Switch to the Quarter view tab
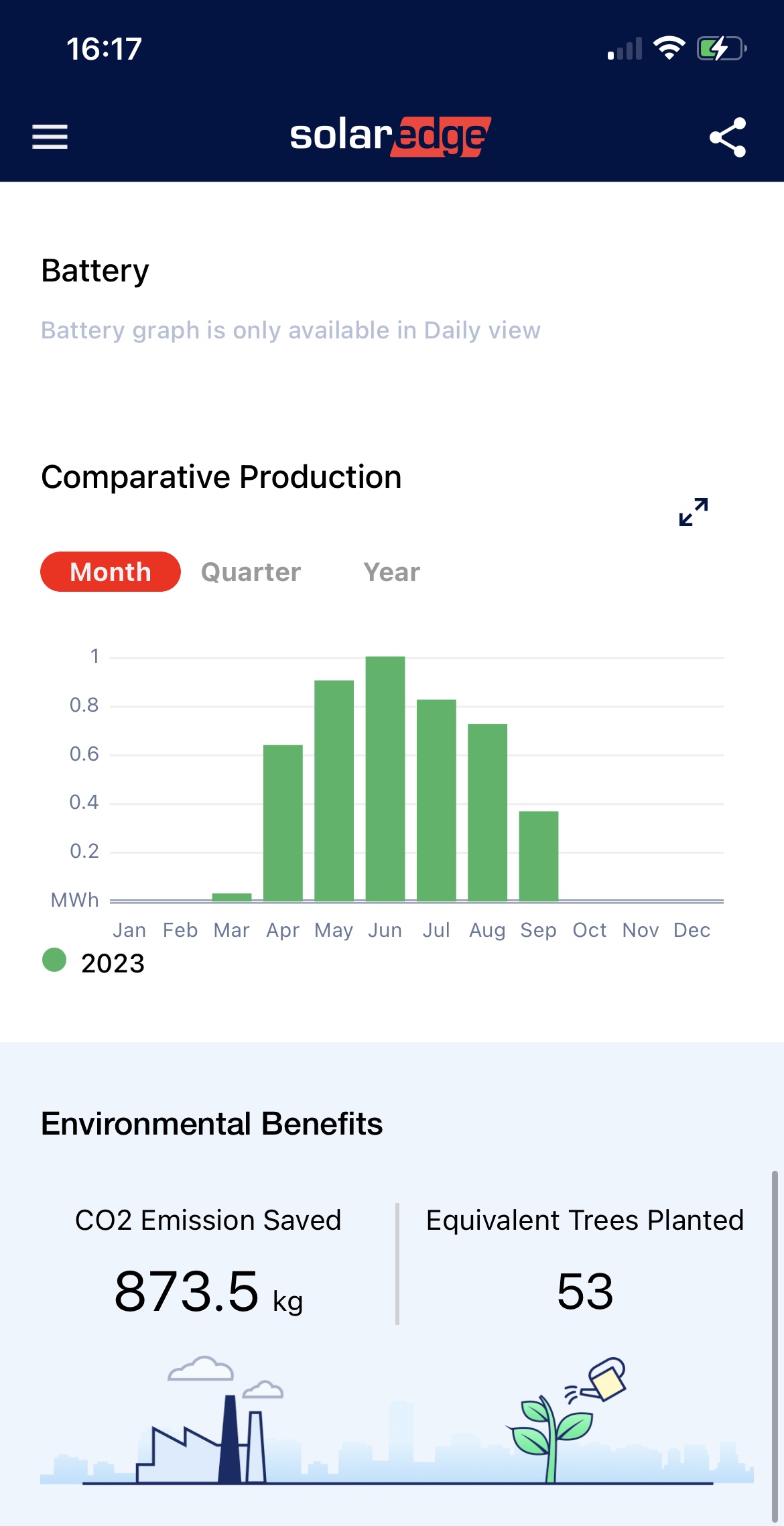 [x=251, y=572]
